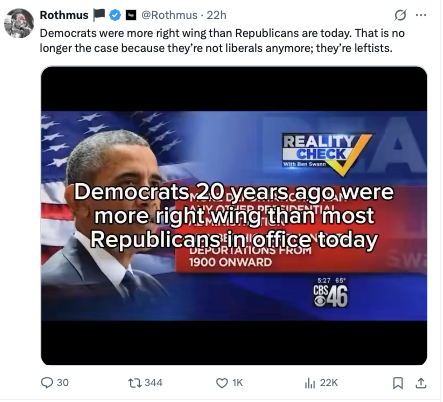This screenshot has width=443, height=402.
Task: Click the reply speech bubble icon
Action: pyautogui.click(x=47, y=383)
